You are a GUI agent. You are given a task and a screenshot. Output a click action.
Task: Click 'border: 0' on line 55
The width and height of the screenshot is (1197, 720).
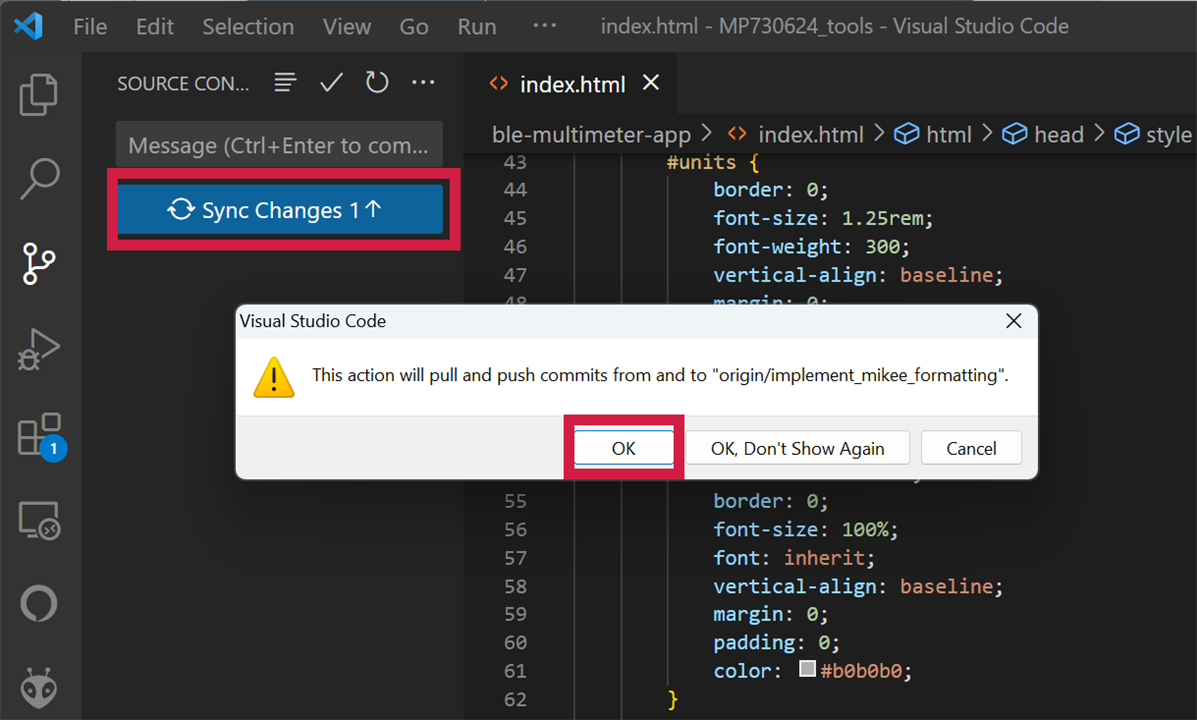click(770, 502)
